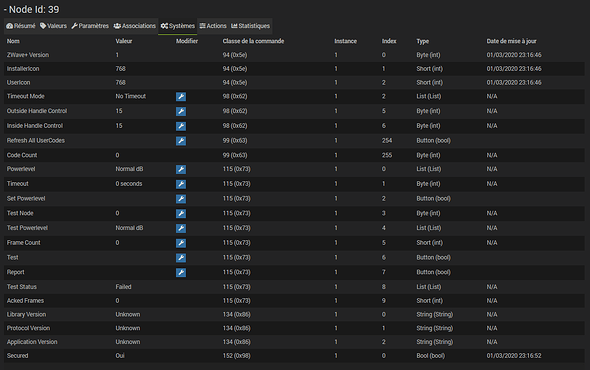
Task: Click the Test Status label
Action: click(22, 287)
